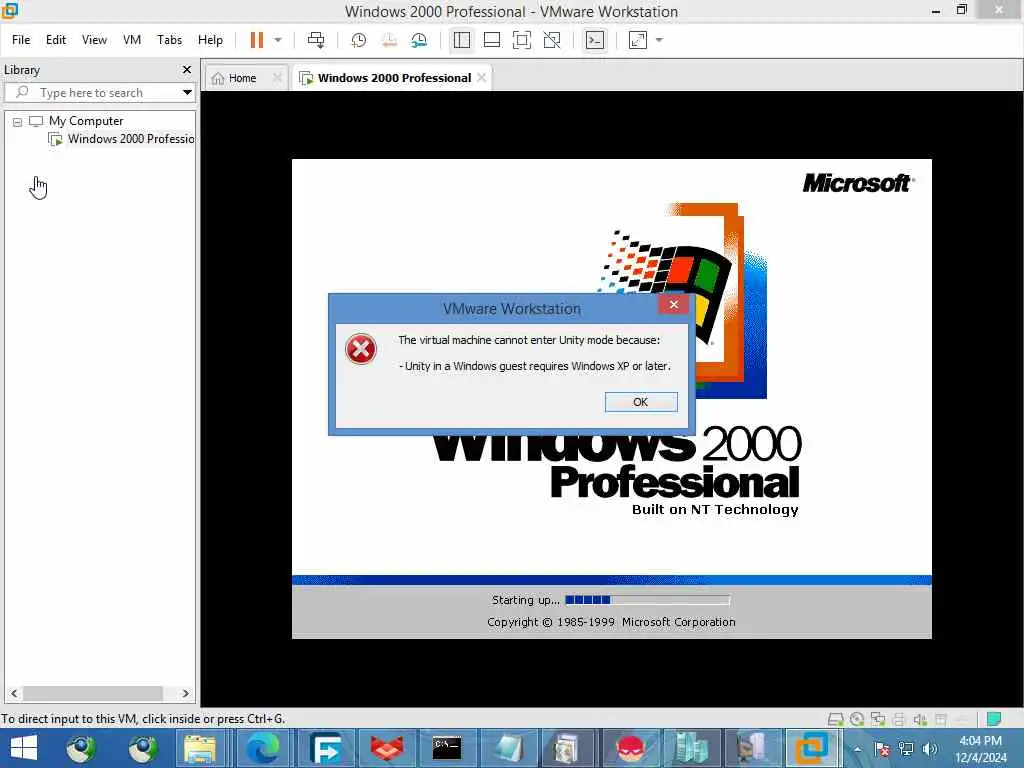The width and height of the screenshot is (1024, 768).
Task: Click the blue F app taskbar icon
Action: [325, 748]
